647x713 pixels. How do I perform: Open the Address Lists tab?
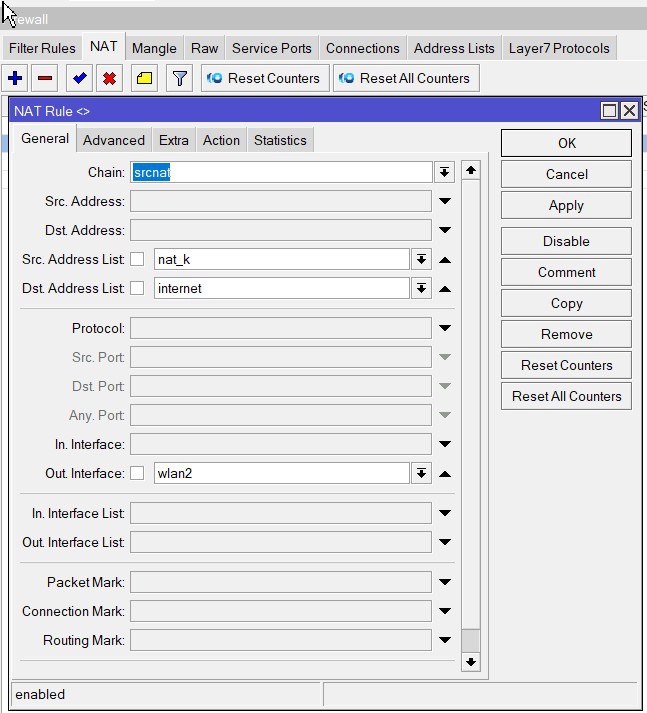click(454, 48)
